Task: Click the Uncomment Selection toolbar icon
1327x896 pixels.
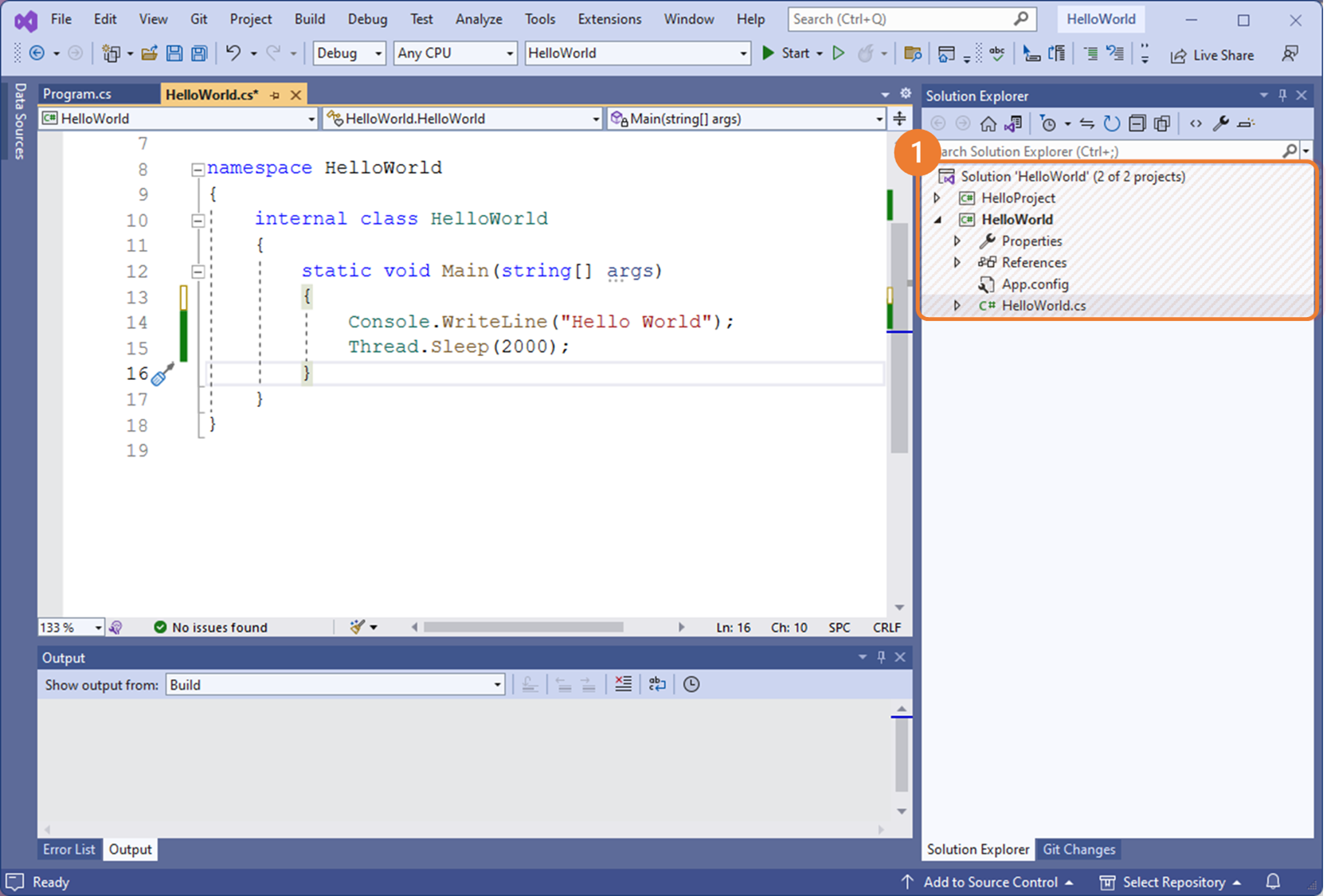Action: point(1116,53)
